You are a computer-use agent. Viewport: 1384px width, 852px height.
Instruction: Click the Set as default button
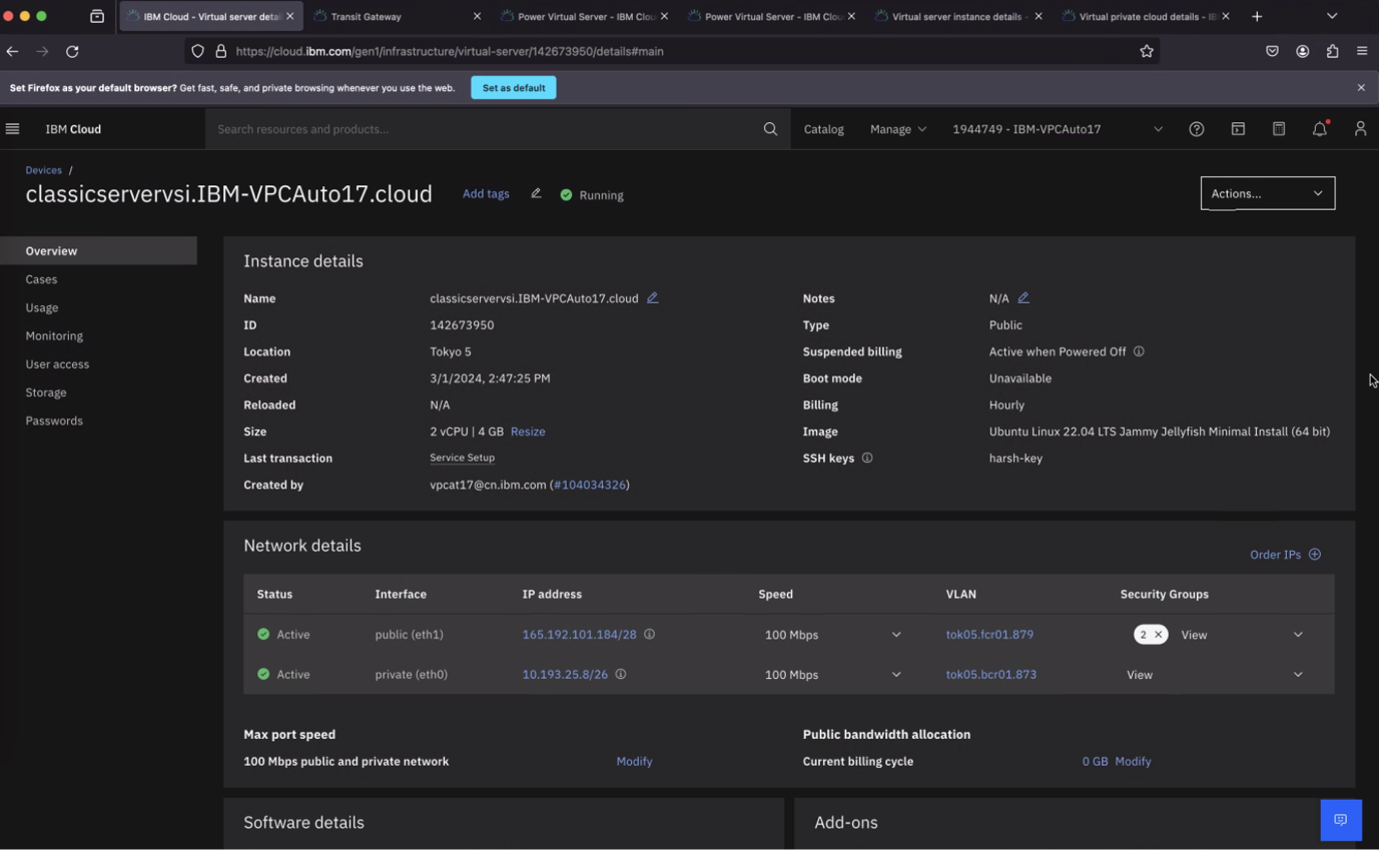pyautogui.click(x=512, y=87)
